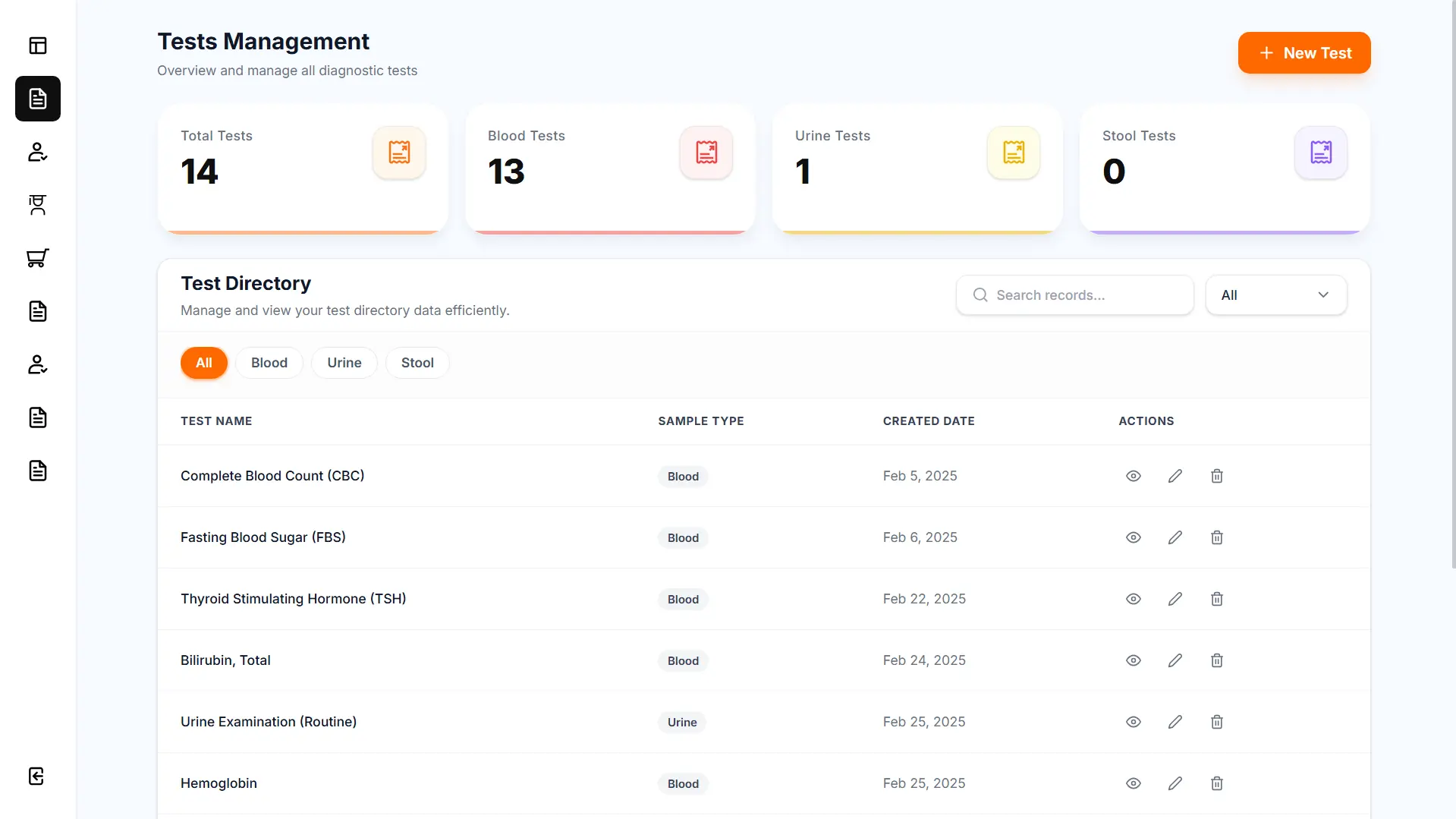Select the All filter tab

click(x=204, y=363)
